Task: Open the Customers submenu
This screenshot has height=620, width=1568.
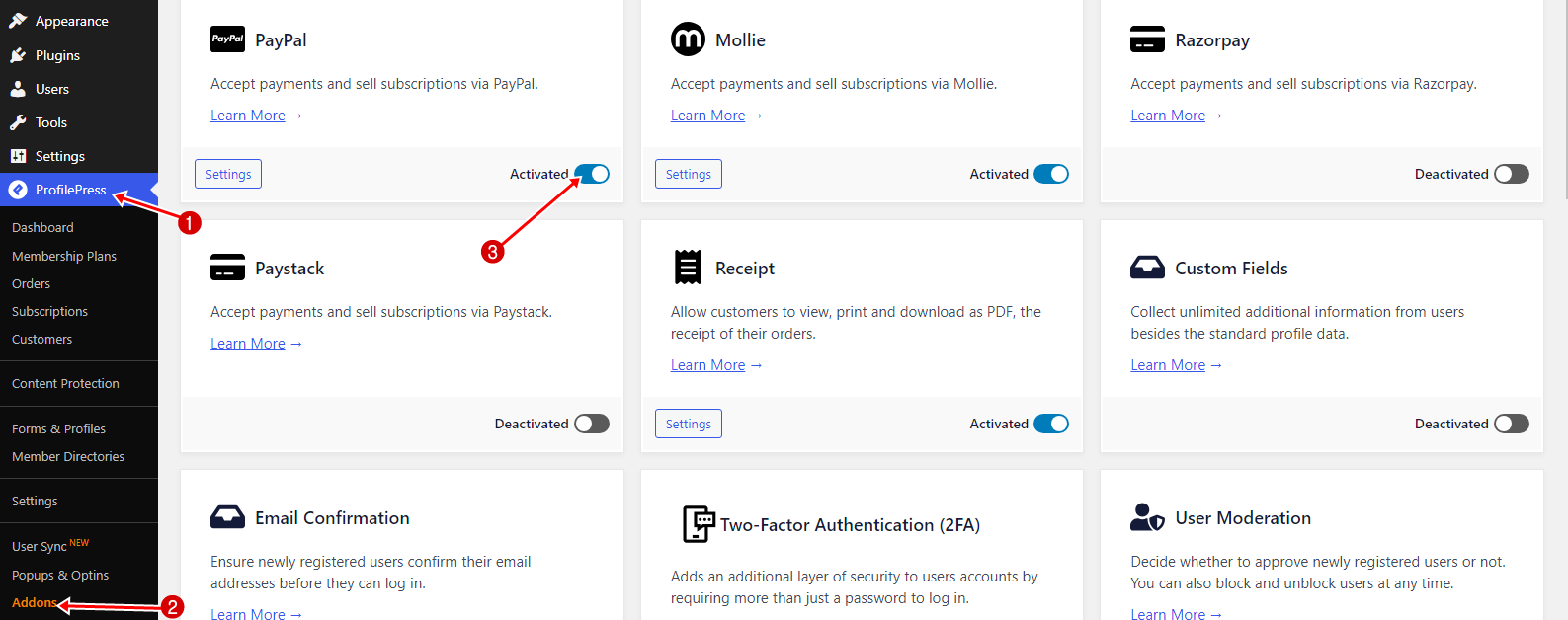Action: (x=41, y=339)
